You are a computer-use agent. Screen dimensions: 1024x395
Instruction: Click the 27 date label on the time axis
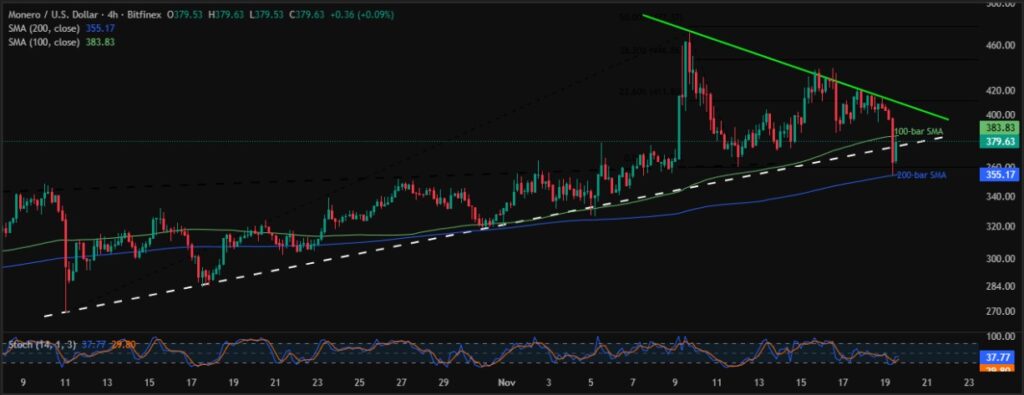tap(402, 384)
